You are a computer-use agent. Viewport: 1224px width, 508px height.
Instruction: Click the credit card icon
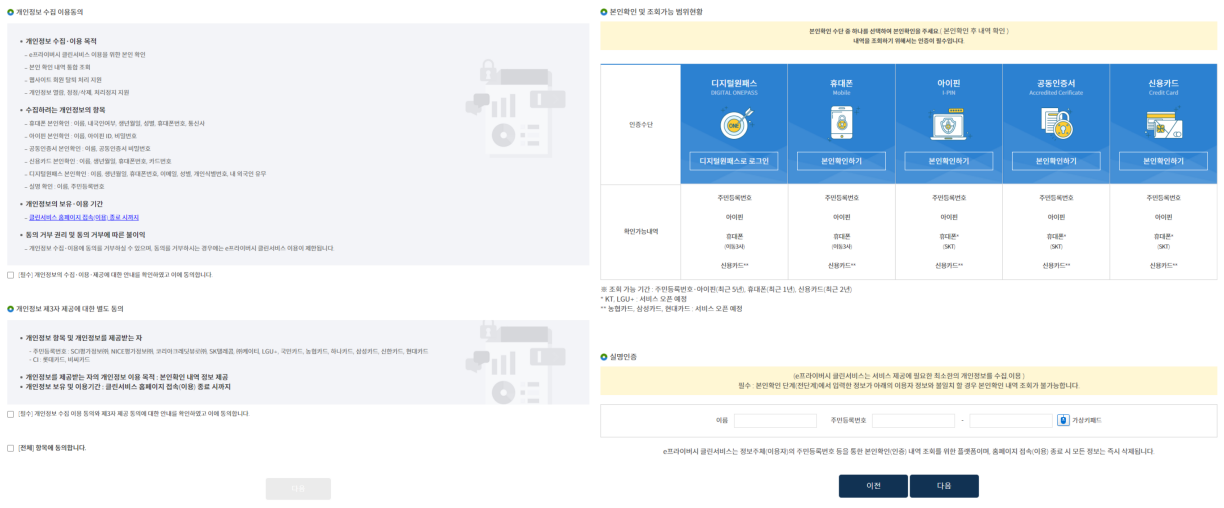pyautogui.click(x=1162, y=123)
